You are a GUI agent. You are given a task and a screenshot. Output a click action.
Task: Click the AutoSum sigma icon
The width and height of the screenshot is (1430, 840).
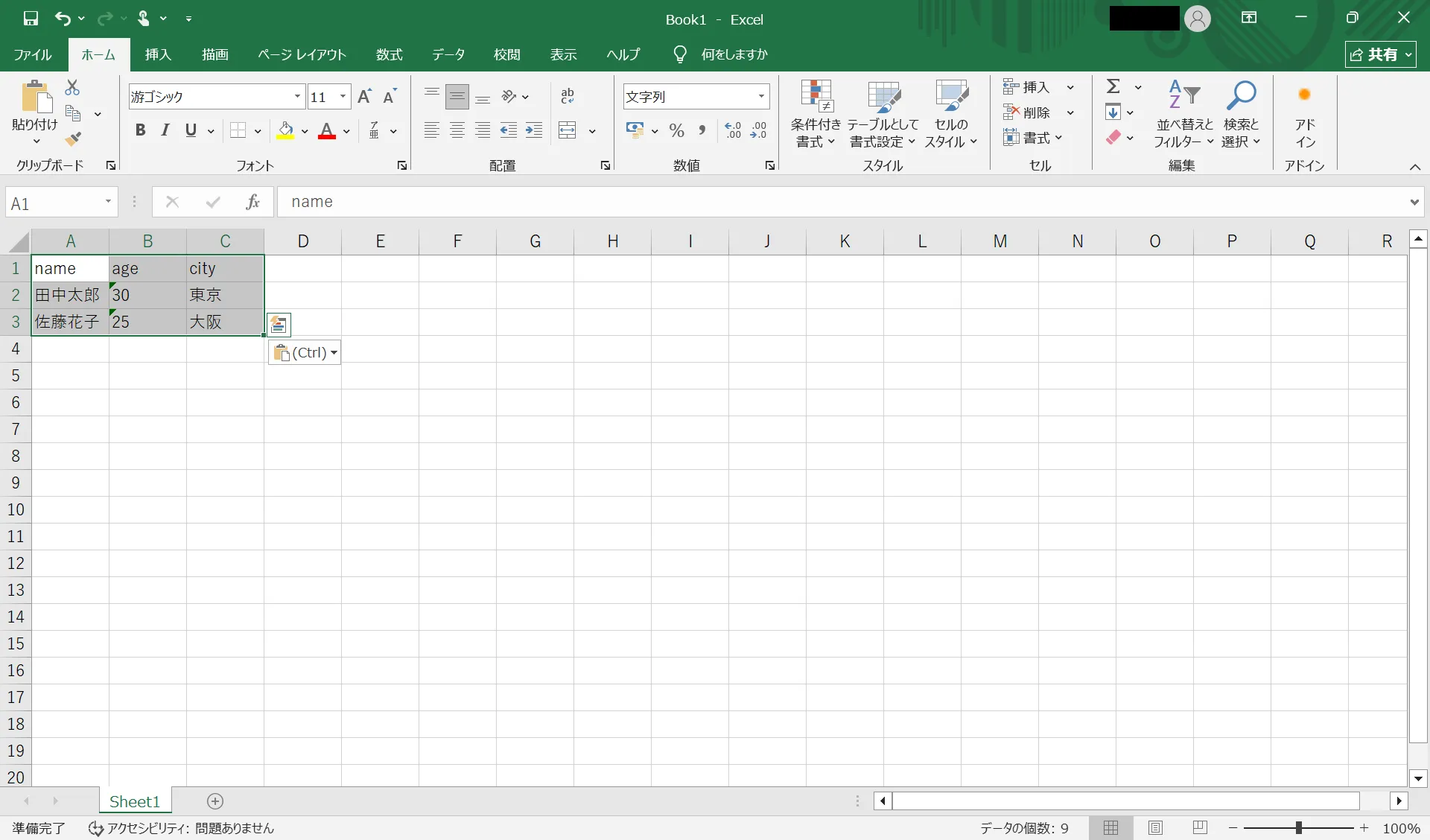[1113, 87]
